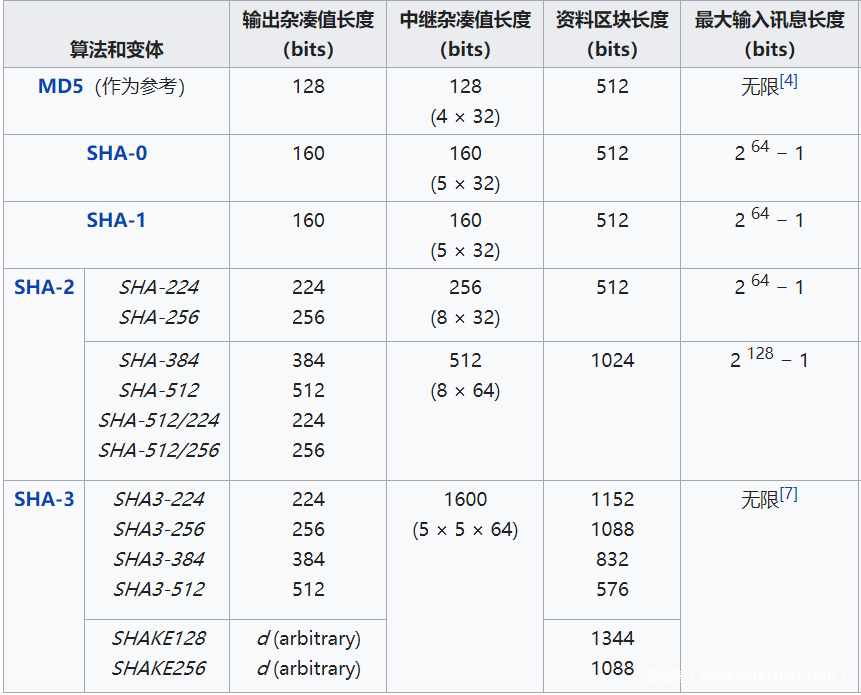Click the 1088 block size for SHAKE256
The image size is (861, 695).
(x=612, y=669)
